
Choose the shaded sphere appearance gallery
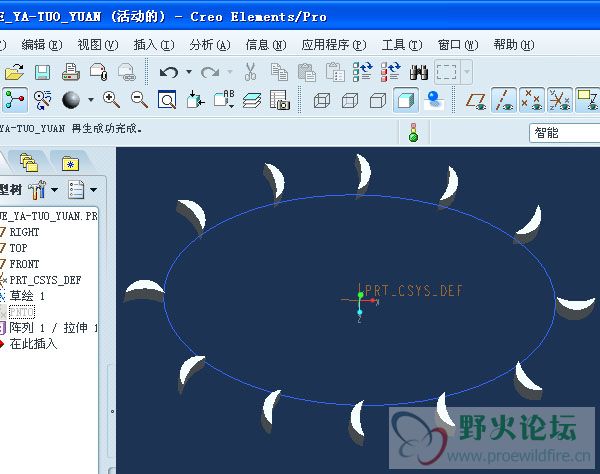point(71,100)
